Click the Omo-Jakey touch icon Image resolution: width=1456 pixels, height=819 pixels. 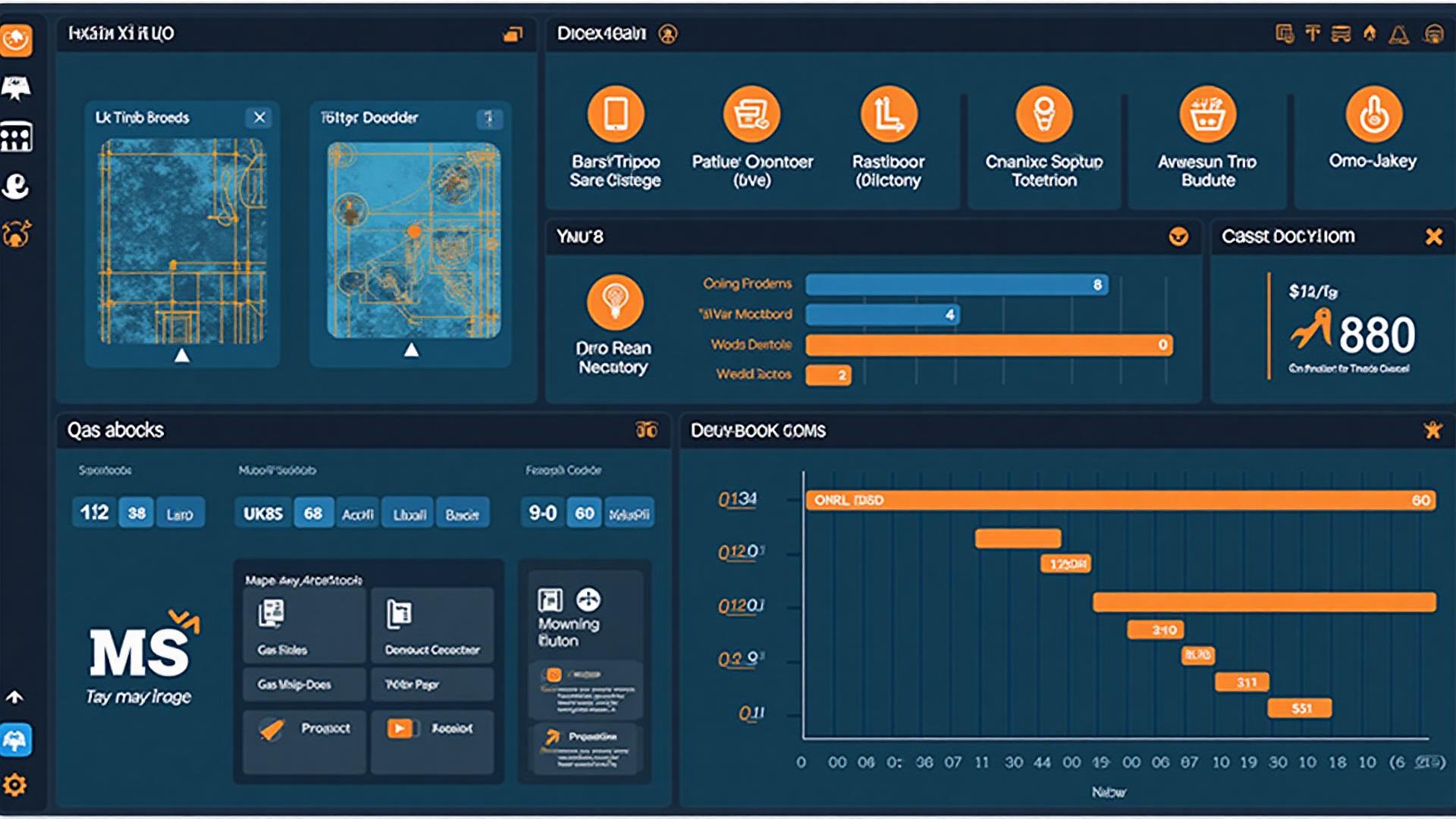click(x=1373, y=115)
